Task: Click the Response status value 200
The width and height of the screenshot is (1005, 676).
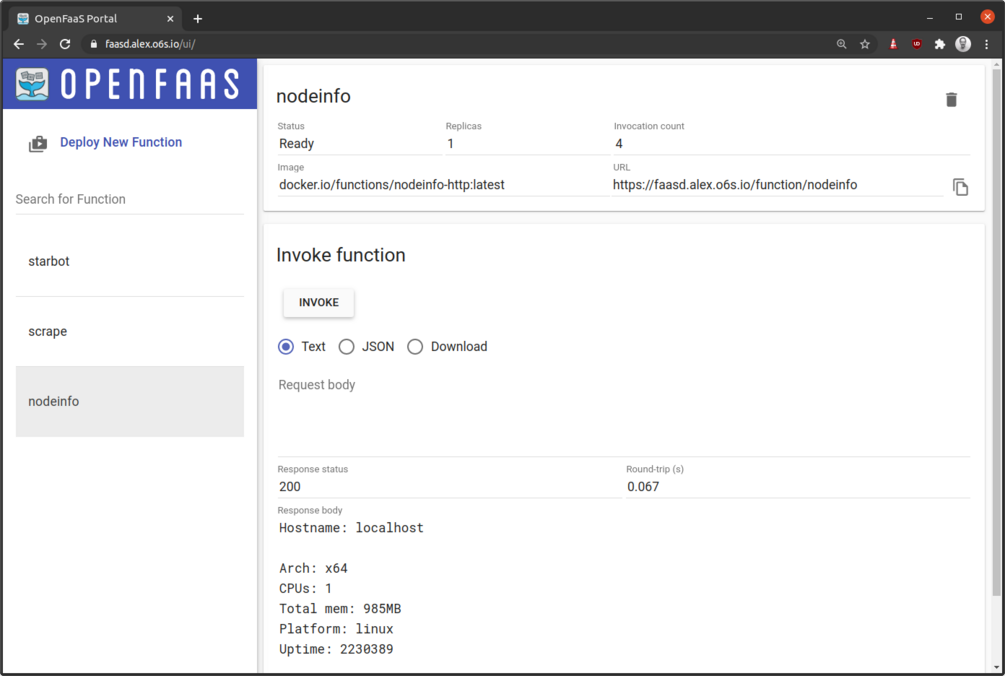Action: pyautogui.click(x=290, y=486)
